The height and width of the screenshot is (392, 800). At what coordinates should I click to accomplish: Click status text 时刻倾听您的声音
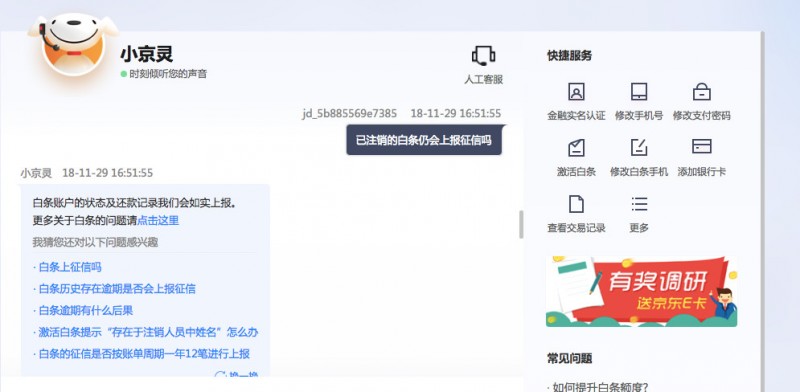click(168, 74)
